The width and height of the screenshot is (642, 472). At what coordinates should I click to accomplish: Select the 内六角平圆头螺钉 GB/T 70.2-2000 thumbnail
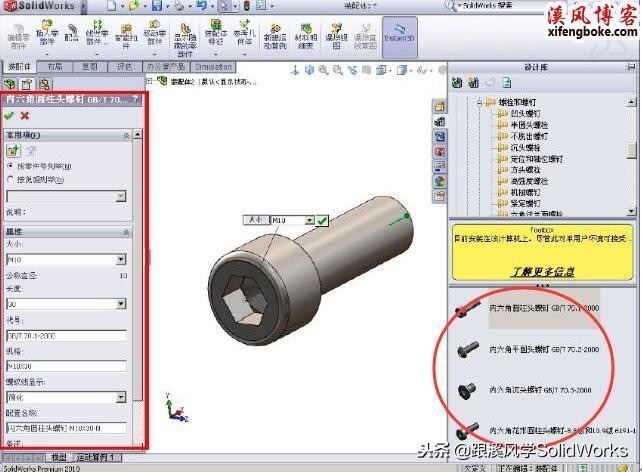coord(468,349)
